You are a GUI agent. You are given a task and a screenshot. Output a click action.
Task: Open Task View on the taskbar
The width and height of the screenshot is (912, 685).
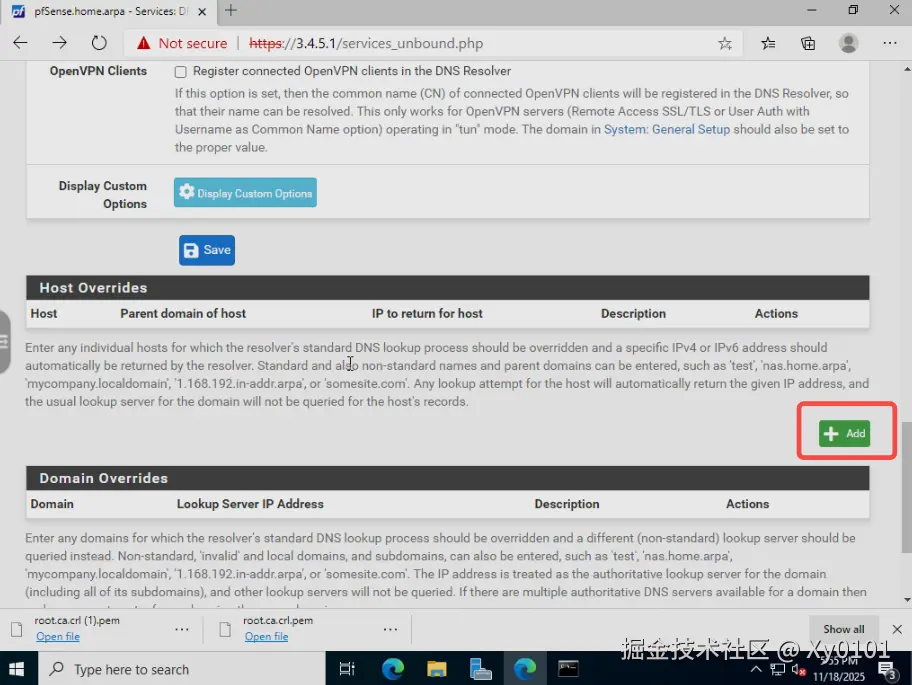(347, 669)
